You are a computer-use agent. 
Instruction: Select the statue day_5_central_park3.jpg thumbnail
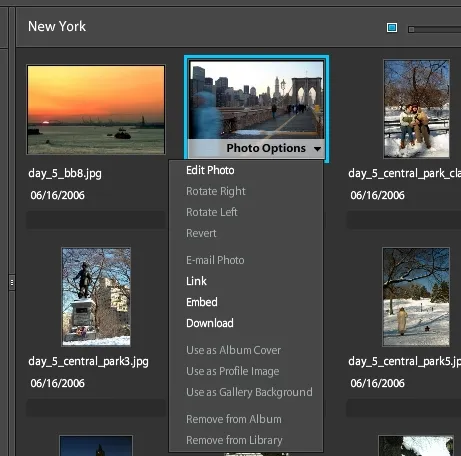coord(96,297)
